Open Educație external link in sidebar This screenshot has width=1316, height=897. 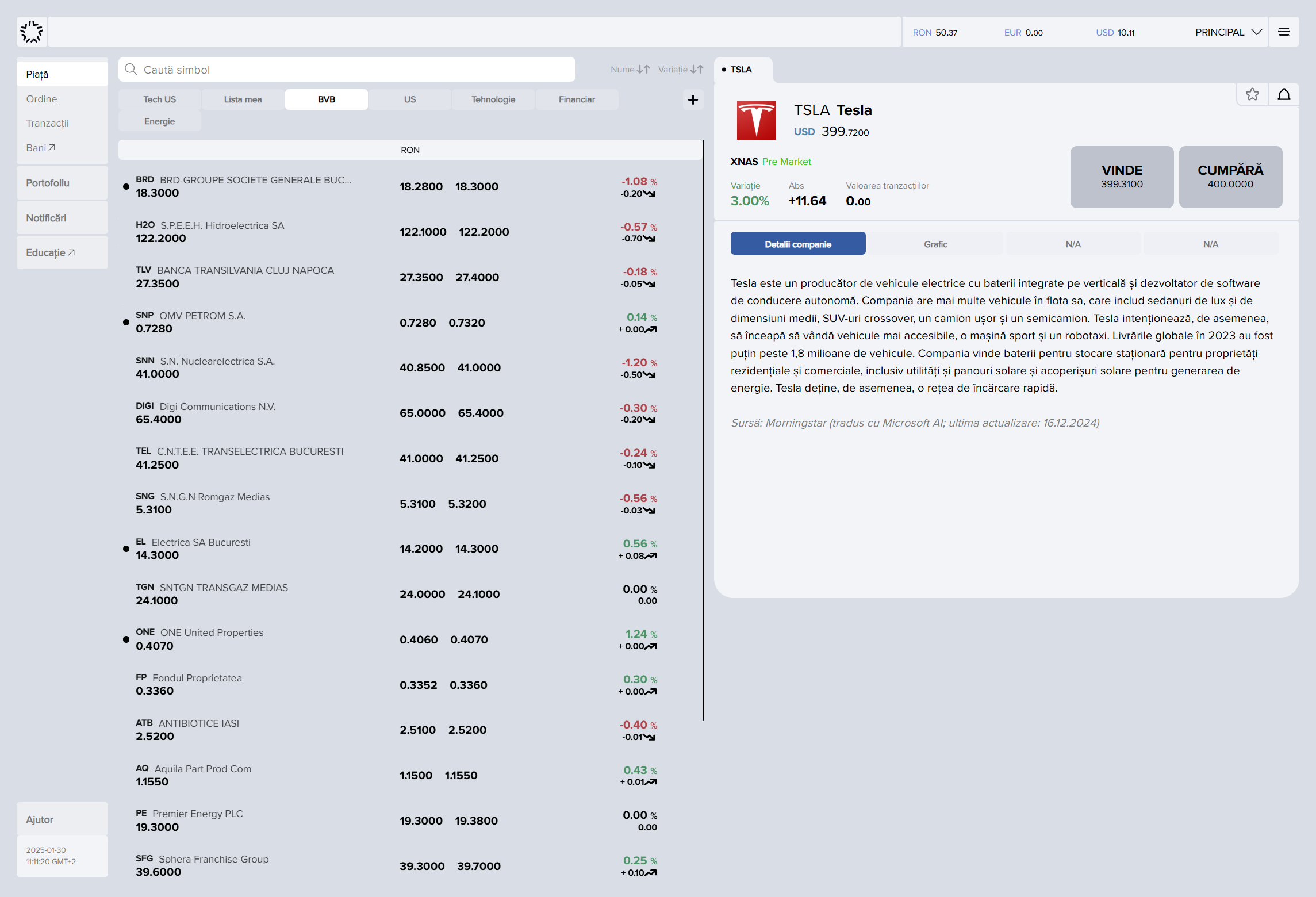51,252
